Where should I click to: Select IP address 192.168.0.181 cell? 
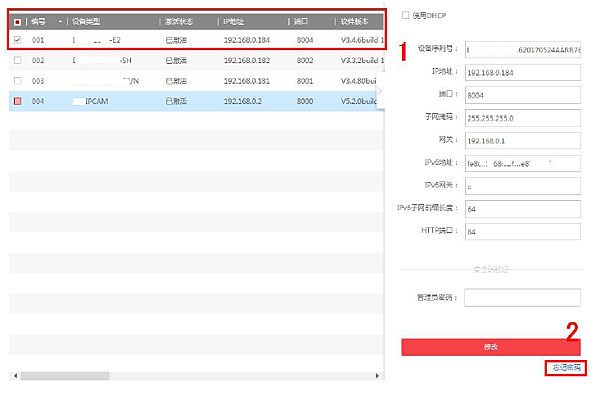pos(247,81)
